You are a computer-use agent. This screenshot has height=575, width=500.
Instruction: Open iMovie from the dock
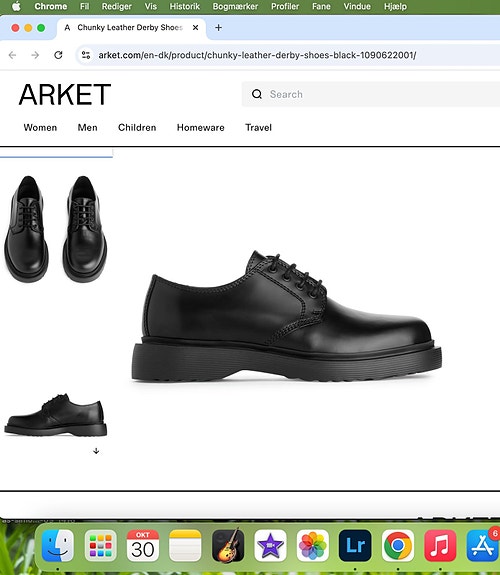click(270, 546)
